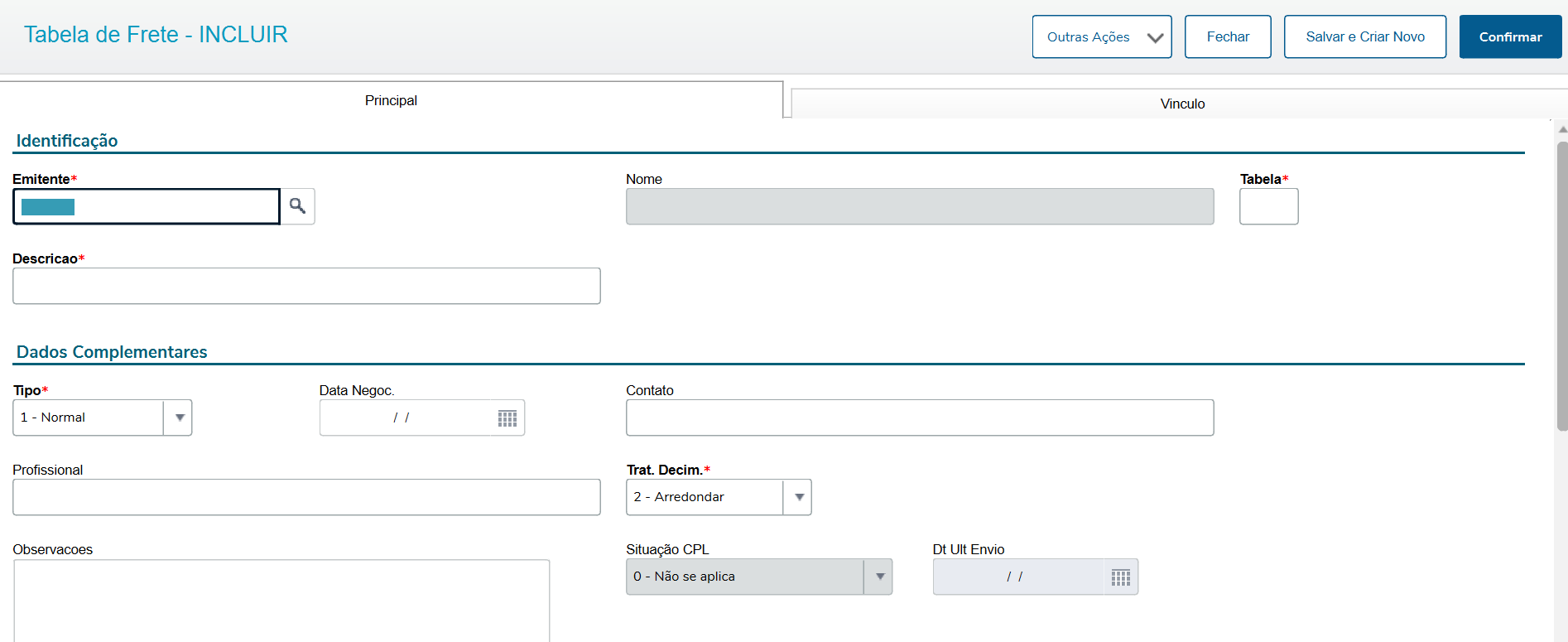The height and width of the screenshot is (642, 1568).
Task: Click the Tabela input field
Action: tap(1268, 206)
